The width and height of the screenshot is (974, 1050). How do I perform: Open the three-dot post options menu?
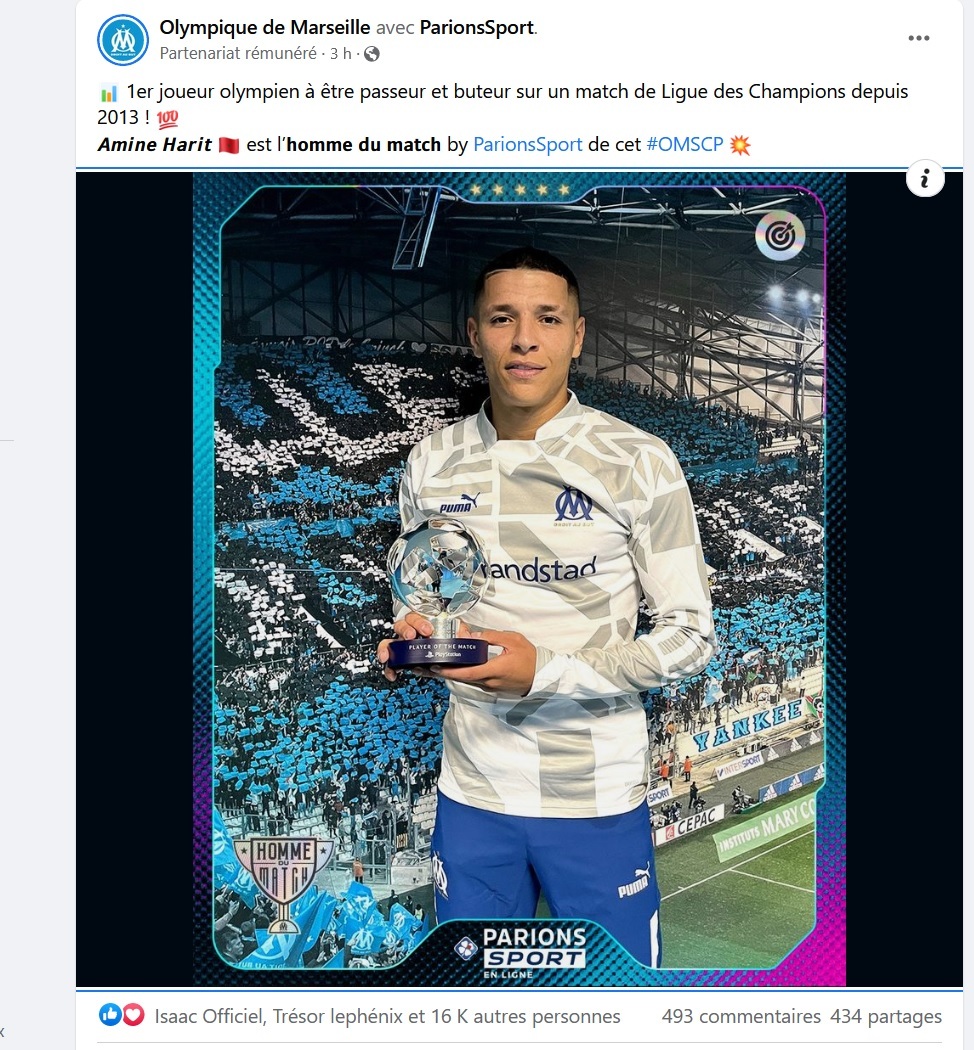tap(918, 38)
